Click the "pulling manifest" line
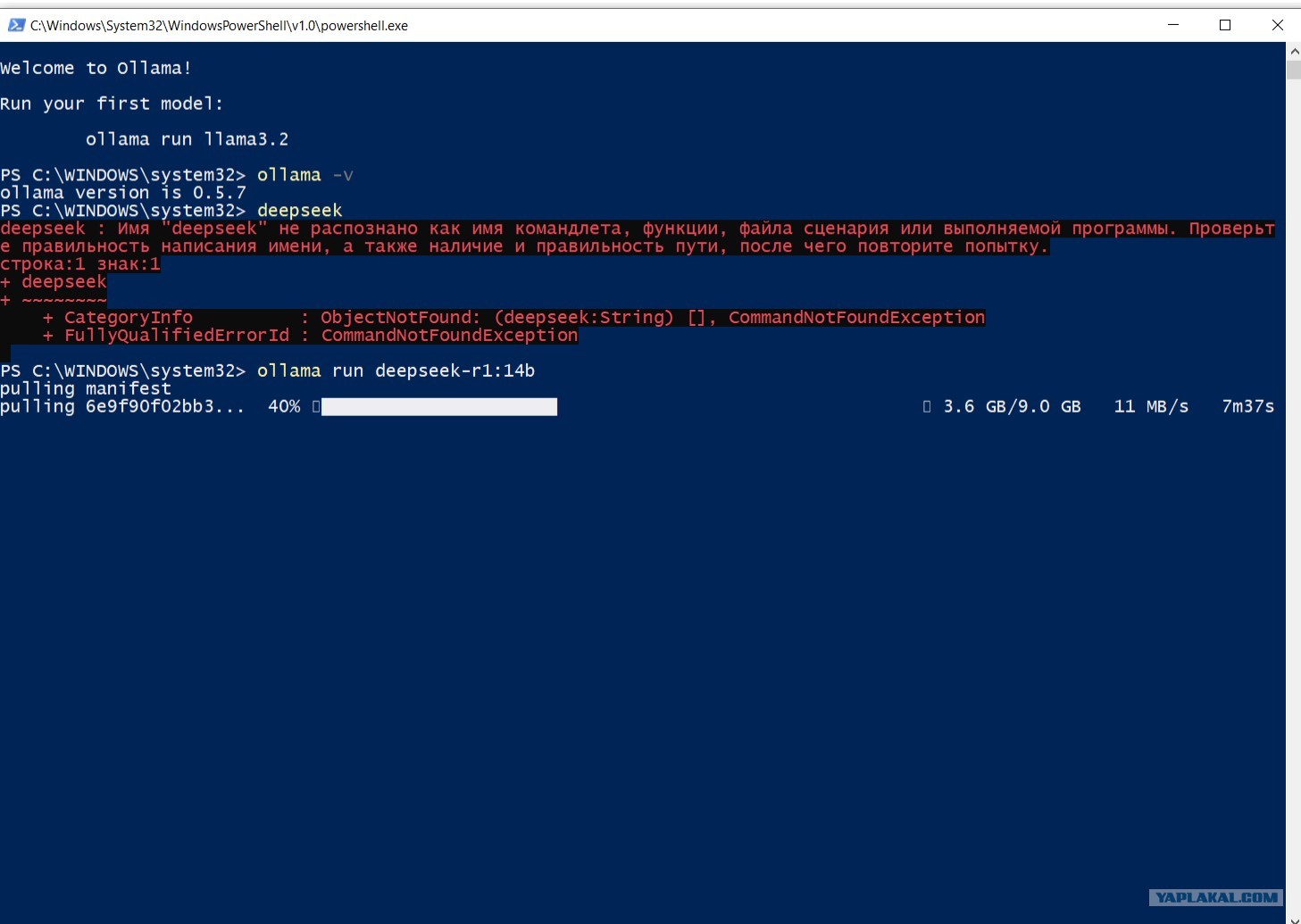This screenshot has width=1301, height=924. [86, 388]
